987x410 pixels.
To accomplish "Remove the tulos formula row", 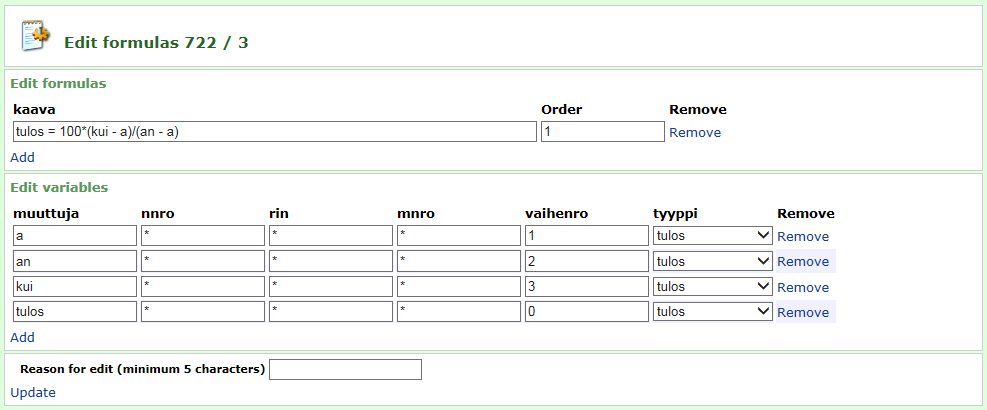I will tap(694, 132).
